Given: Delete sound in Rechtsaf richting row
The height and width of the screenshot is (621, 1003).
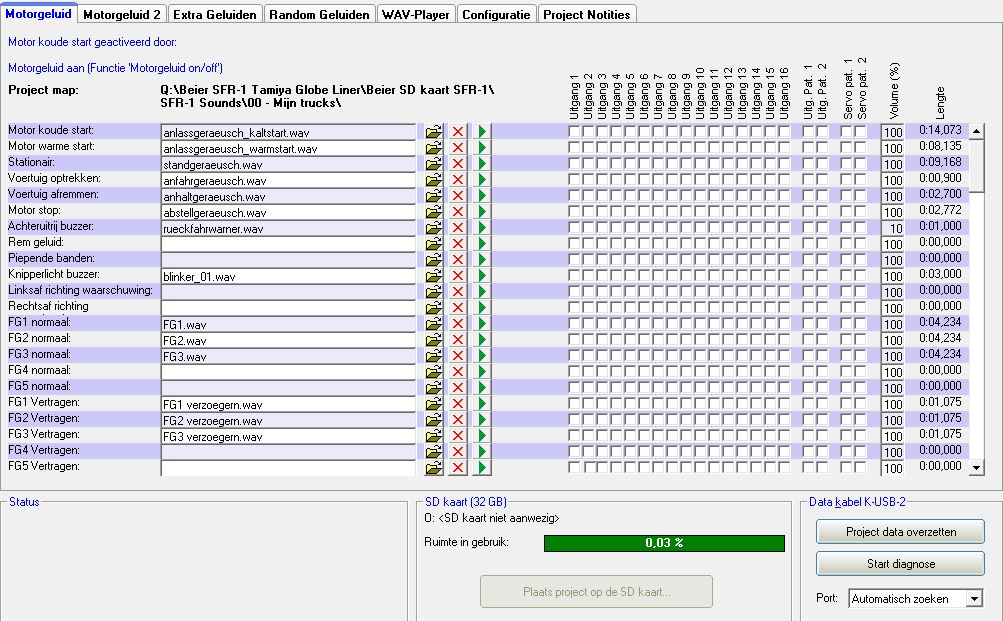Looking at the screenshot, I should pos(457,308).
